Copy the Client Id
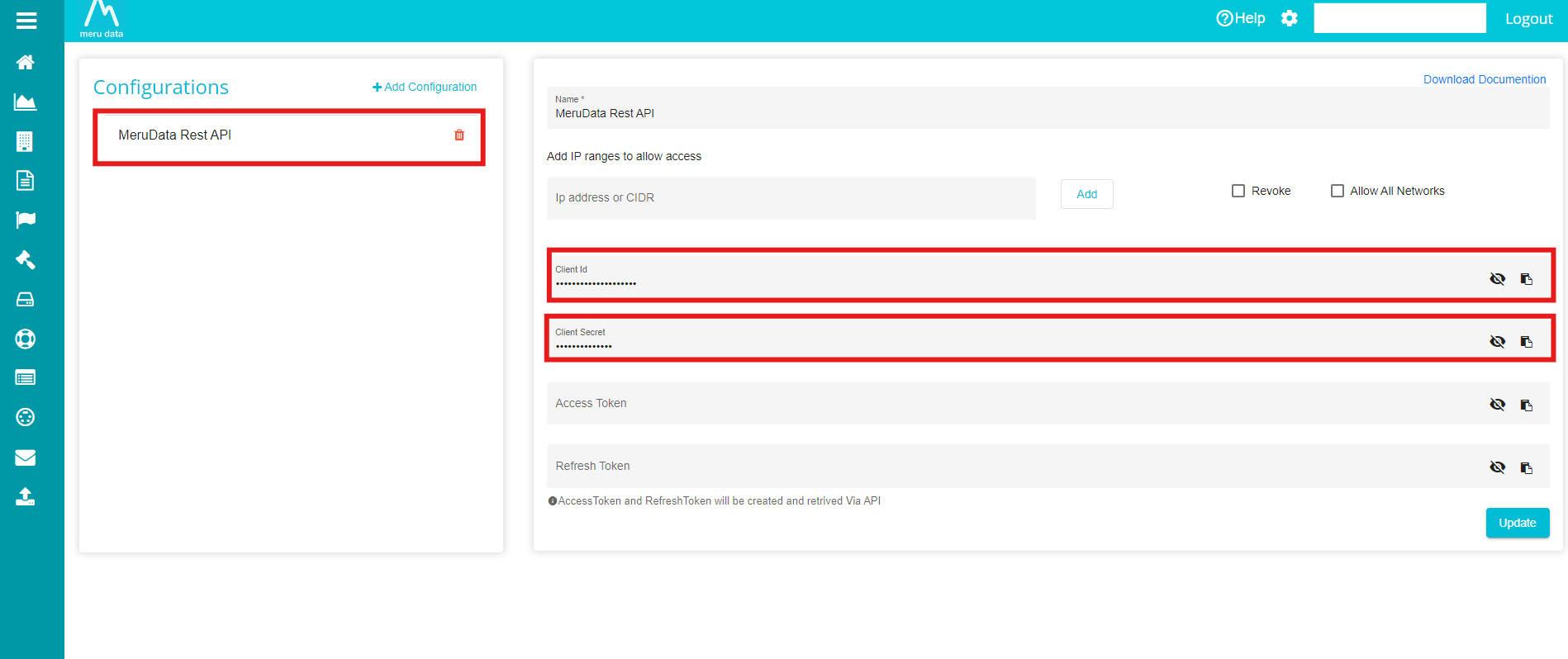The height and width of the screenshot is (659, 1568). [1527, 279]
